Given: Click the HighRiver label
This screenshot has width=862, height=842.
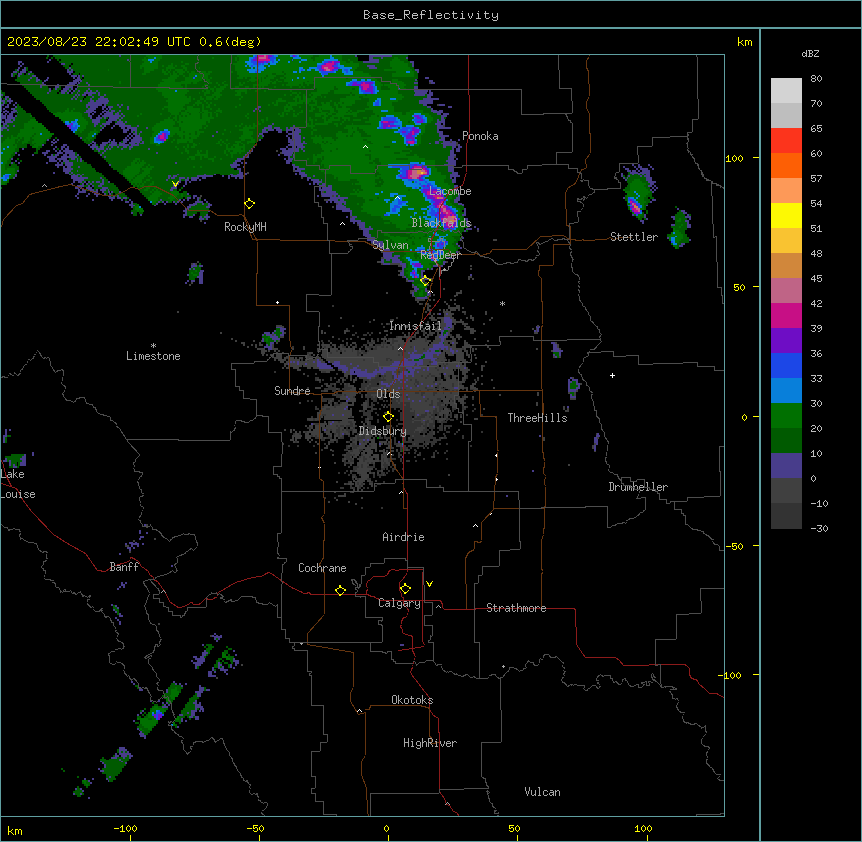Looking at the screenshot, I should pos(430,743).
